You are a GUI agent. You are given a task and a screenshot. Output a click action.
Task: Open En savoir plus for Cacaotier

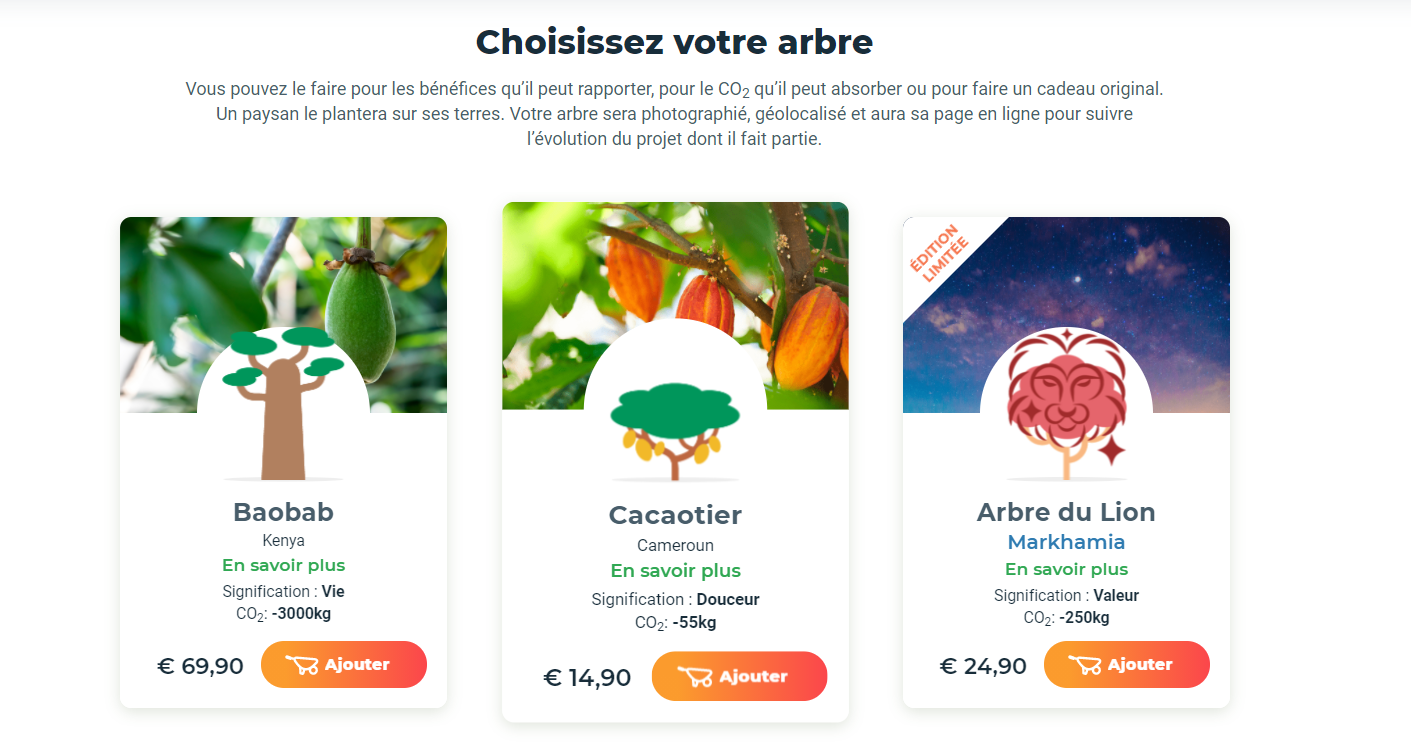(675, 571)
